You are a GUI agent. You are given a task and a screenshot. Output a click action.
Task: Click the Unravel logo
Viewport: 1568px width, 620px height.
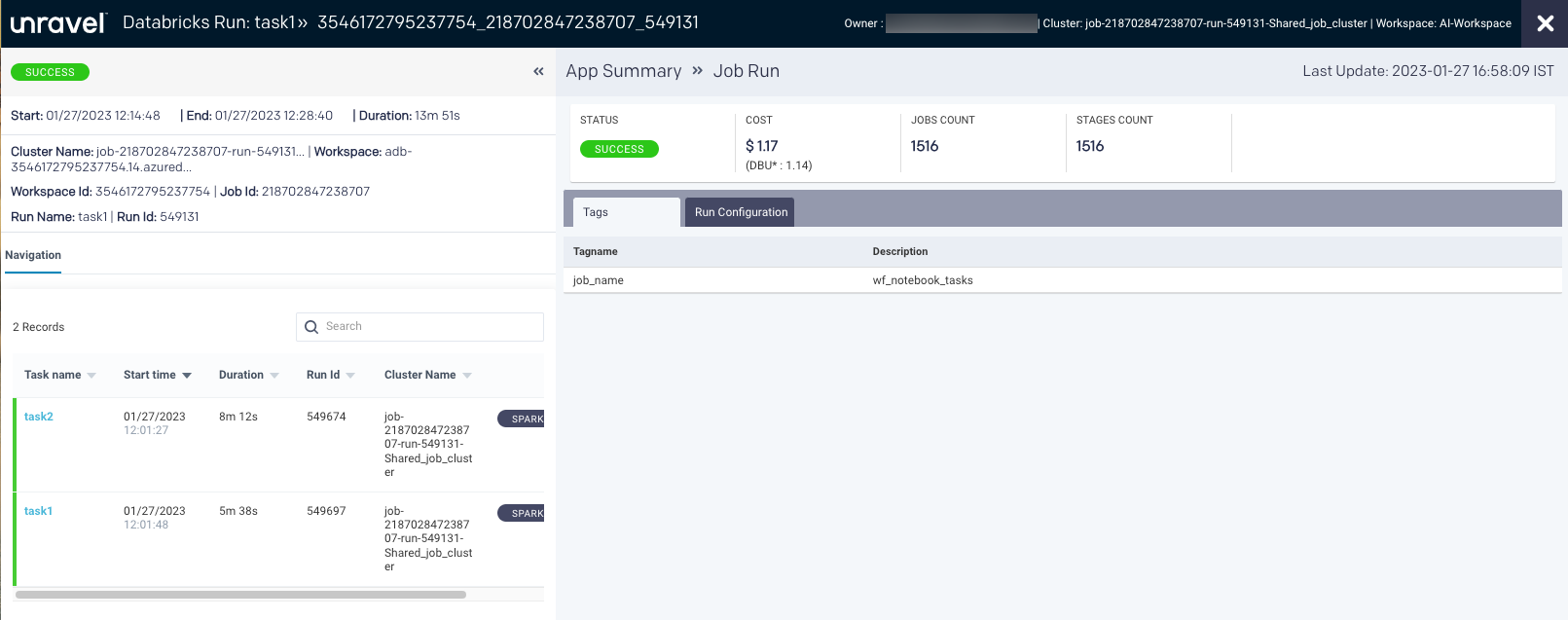coord(57,23)
